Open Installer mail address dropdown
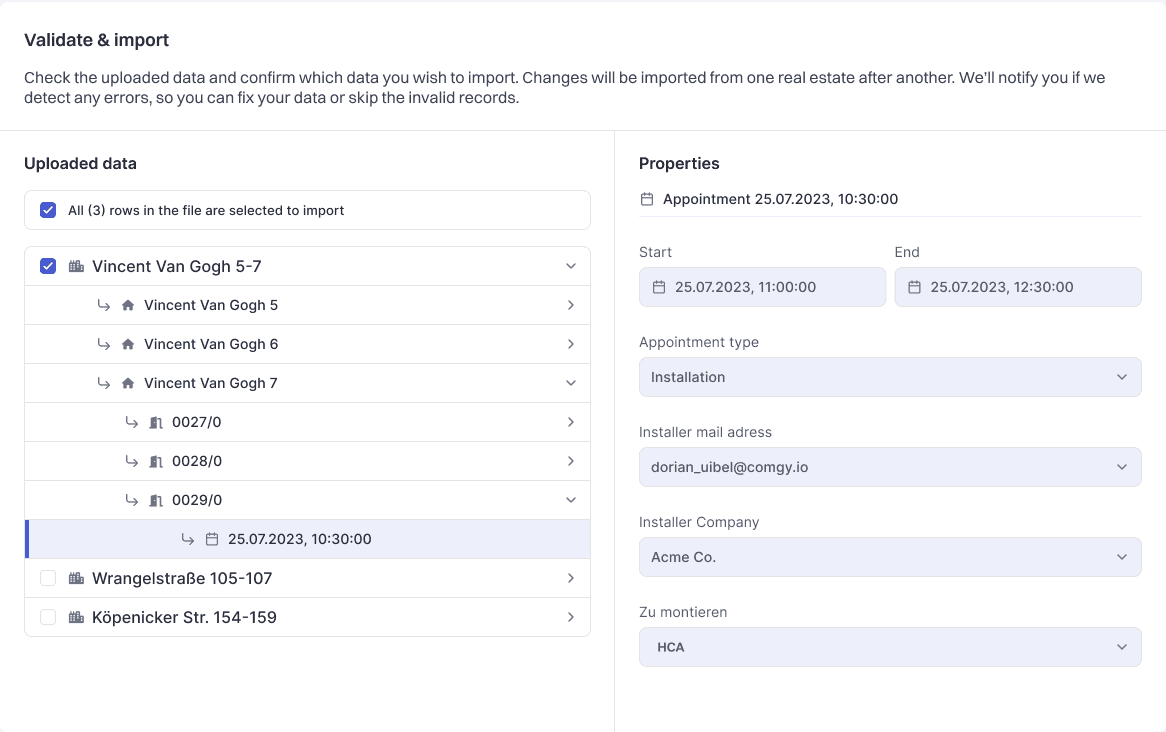1166x732 pixels. tap(889, 467)
